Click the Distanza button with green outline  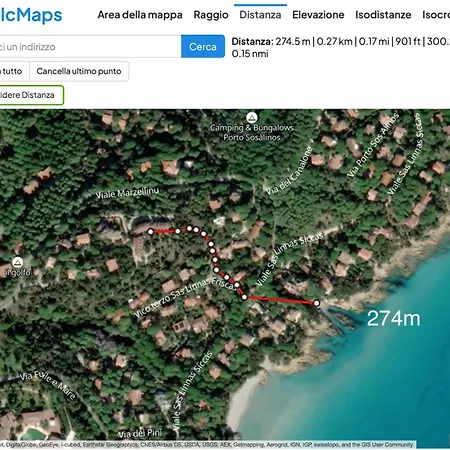coord(31,95)
